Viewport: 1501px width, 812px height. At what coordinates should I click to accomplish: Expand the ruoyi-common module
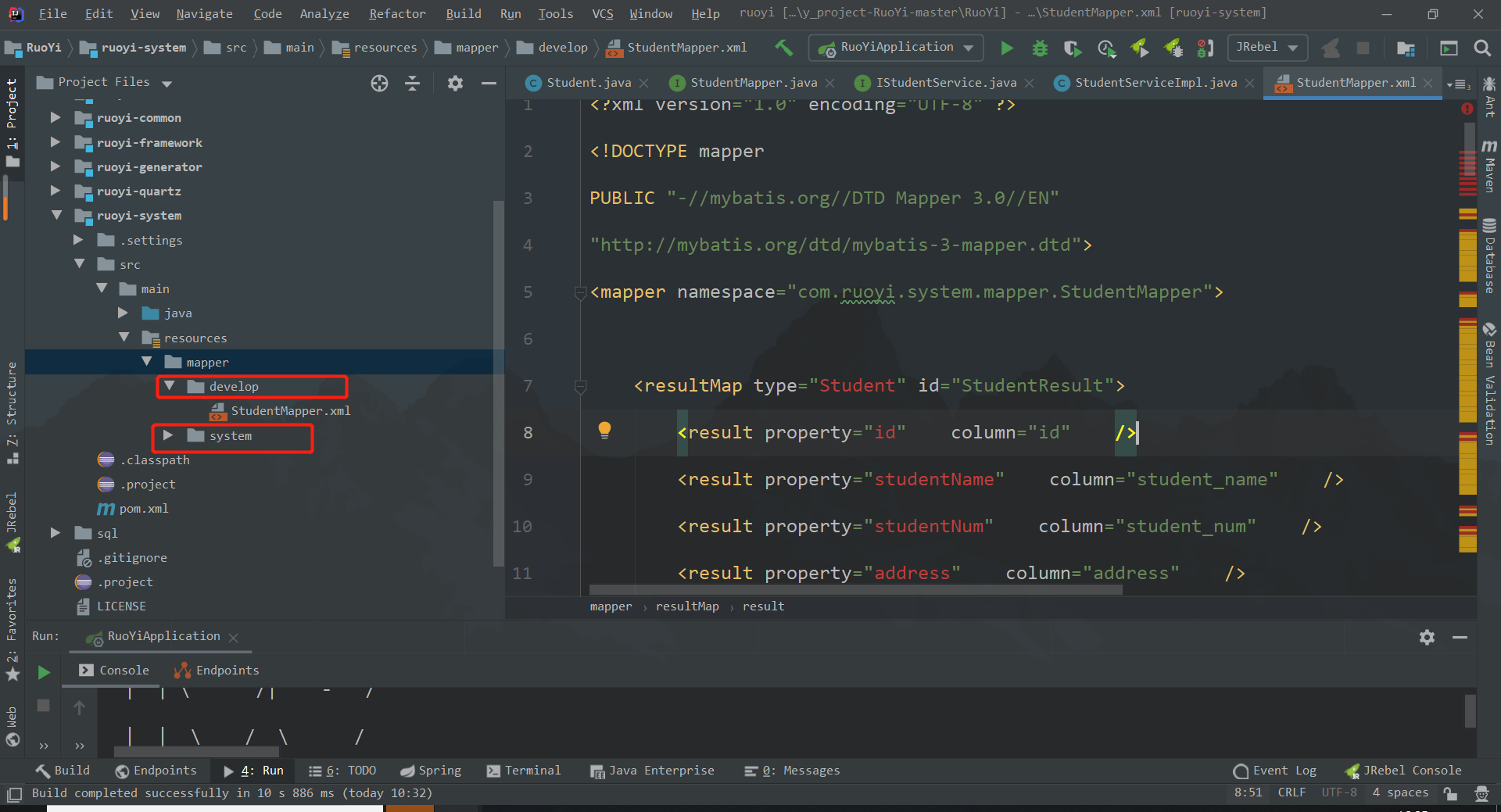point(56,117)
